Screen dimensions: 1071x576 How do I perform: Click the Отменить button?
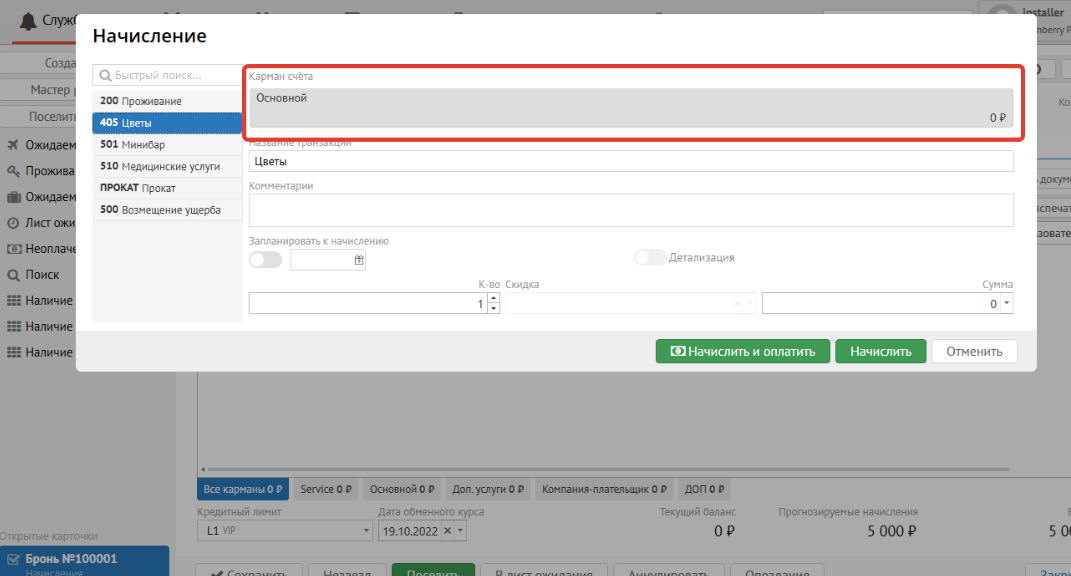974,351
